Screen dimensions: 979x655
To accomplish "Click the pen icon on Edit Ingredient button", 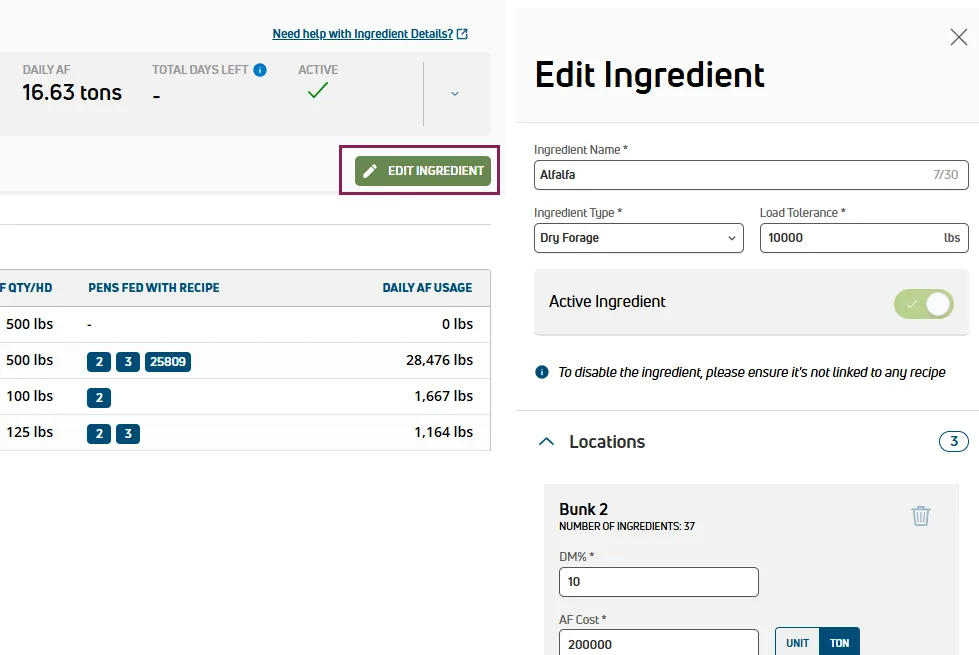I will click(x=370, y=171).
